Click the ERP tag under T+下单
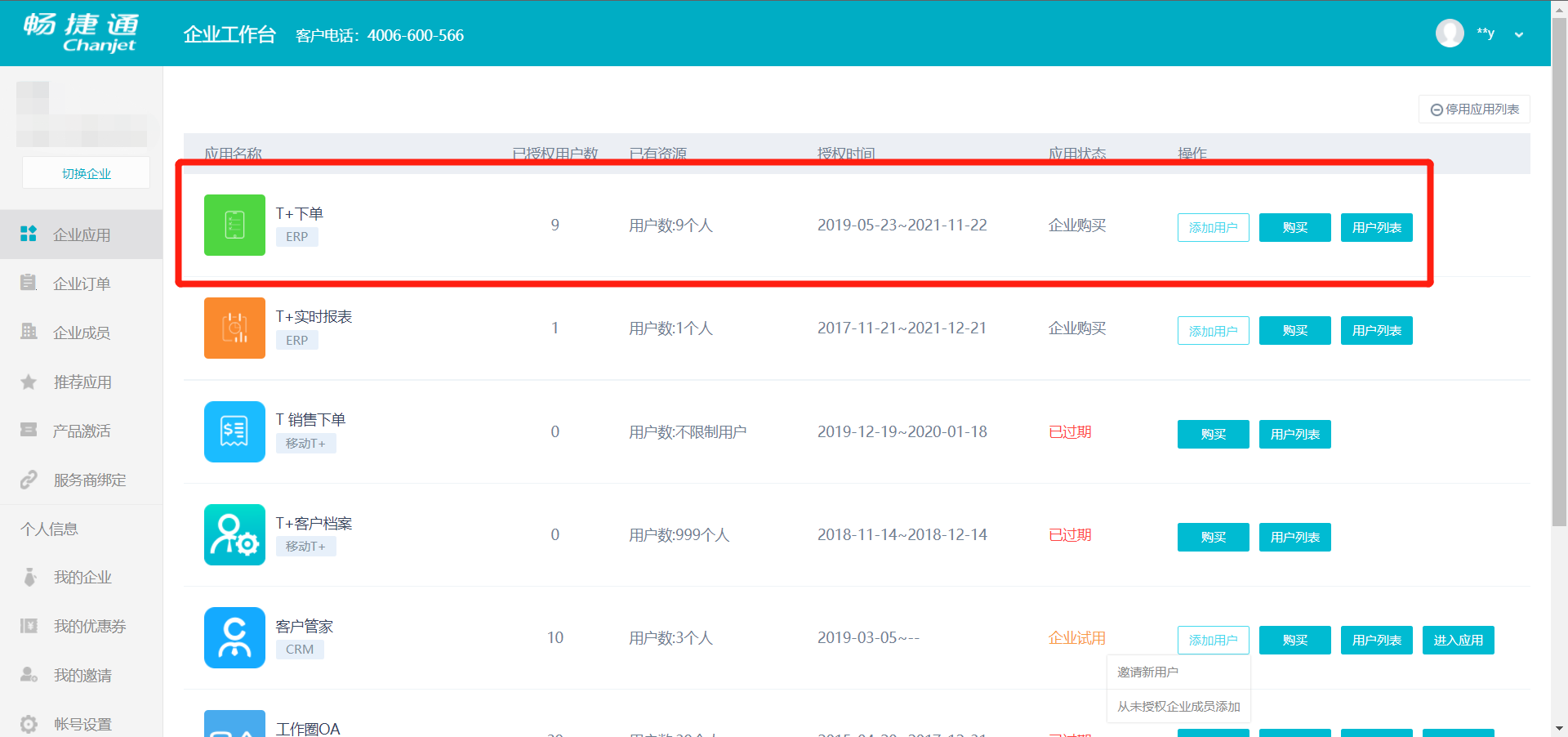 [296, 236]
